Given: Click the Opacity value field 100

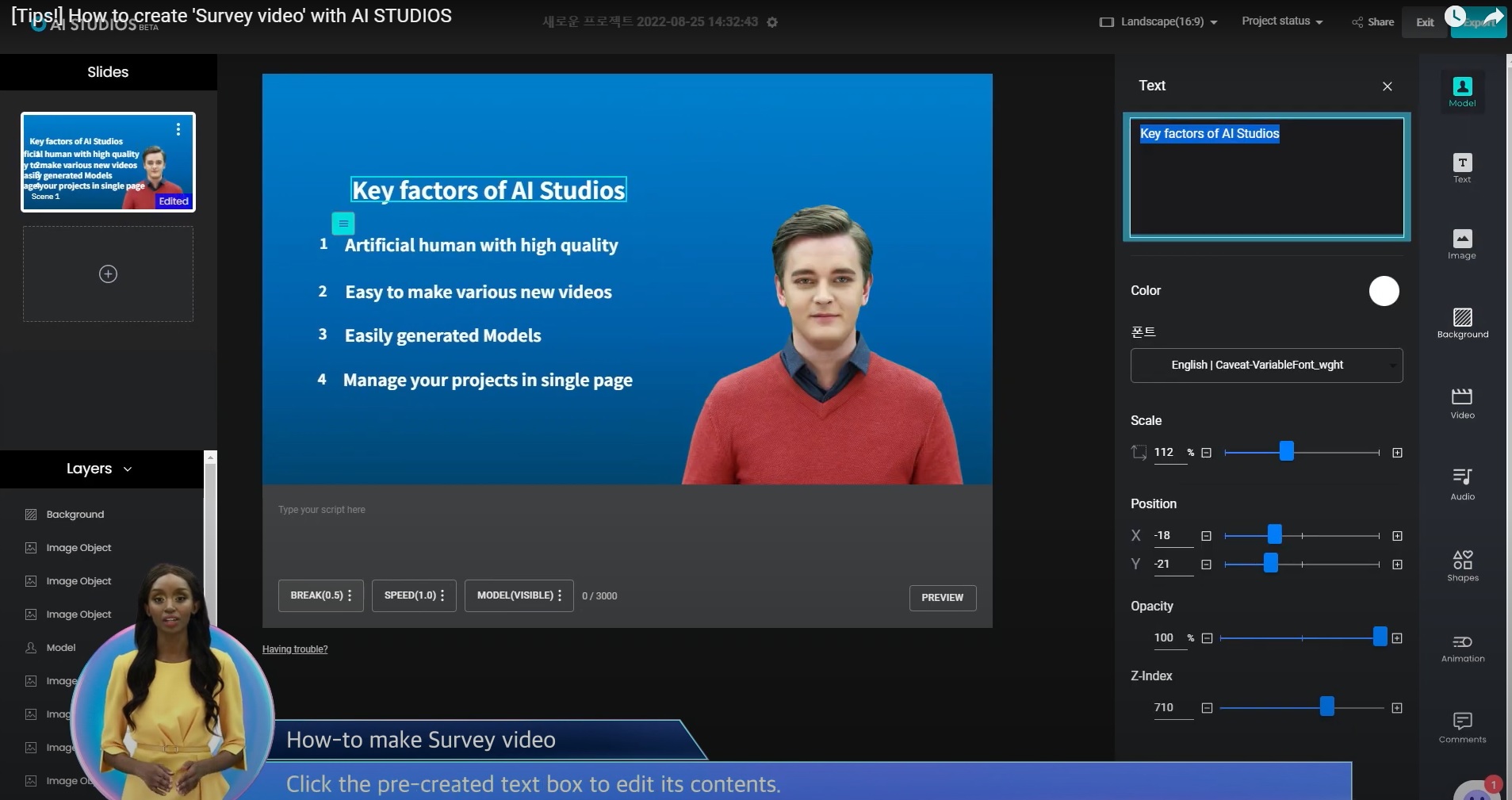Looking at the screenshot, I should tap(1169, 638).
